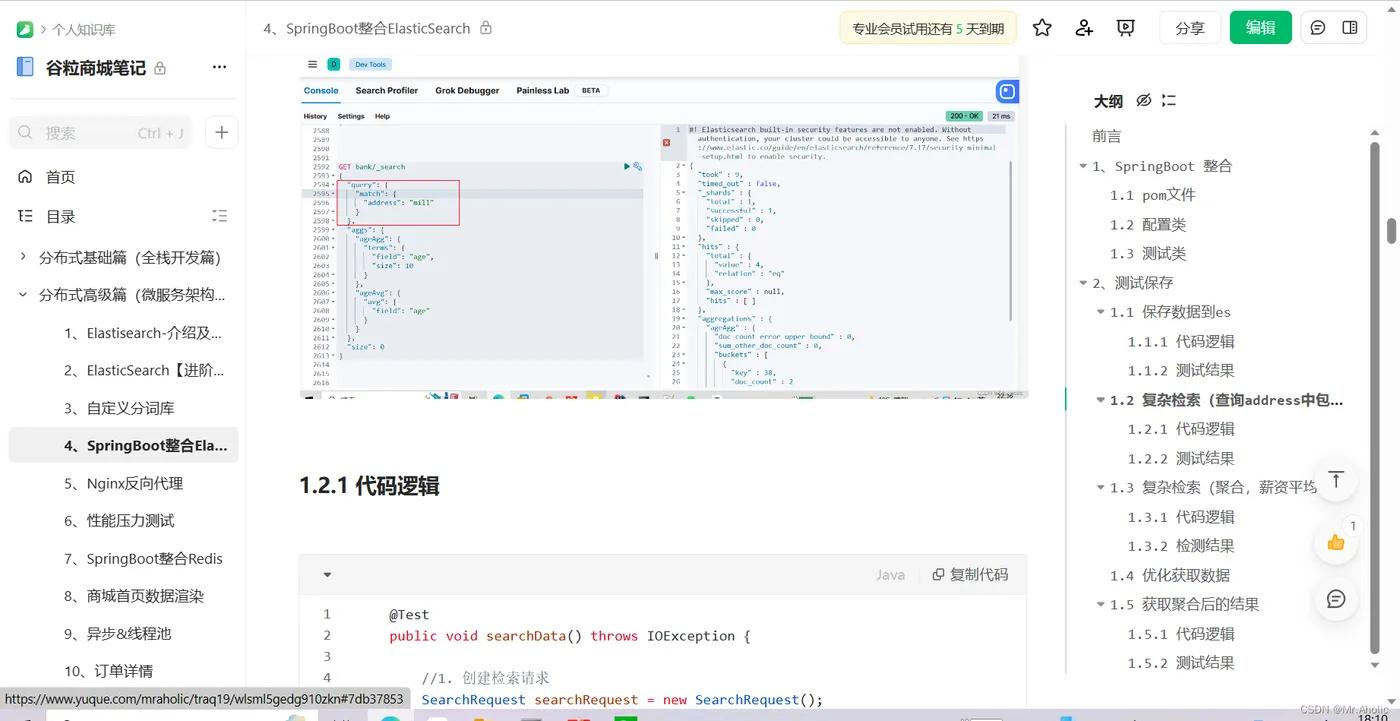Expand 分布式基础篇 chapter

[23, 257]
